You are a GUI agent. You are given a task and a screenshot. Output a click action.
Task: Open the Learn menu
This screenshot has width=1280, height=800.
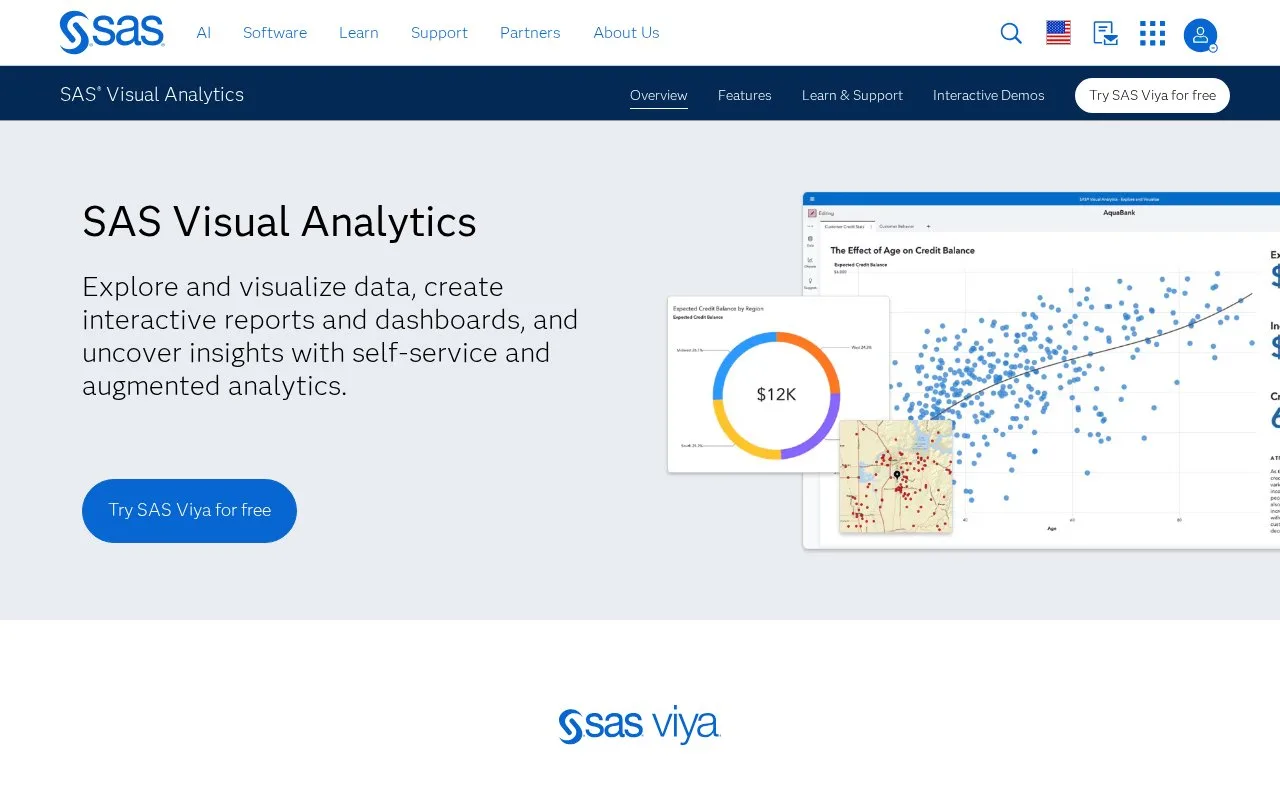pos(358,32)
